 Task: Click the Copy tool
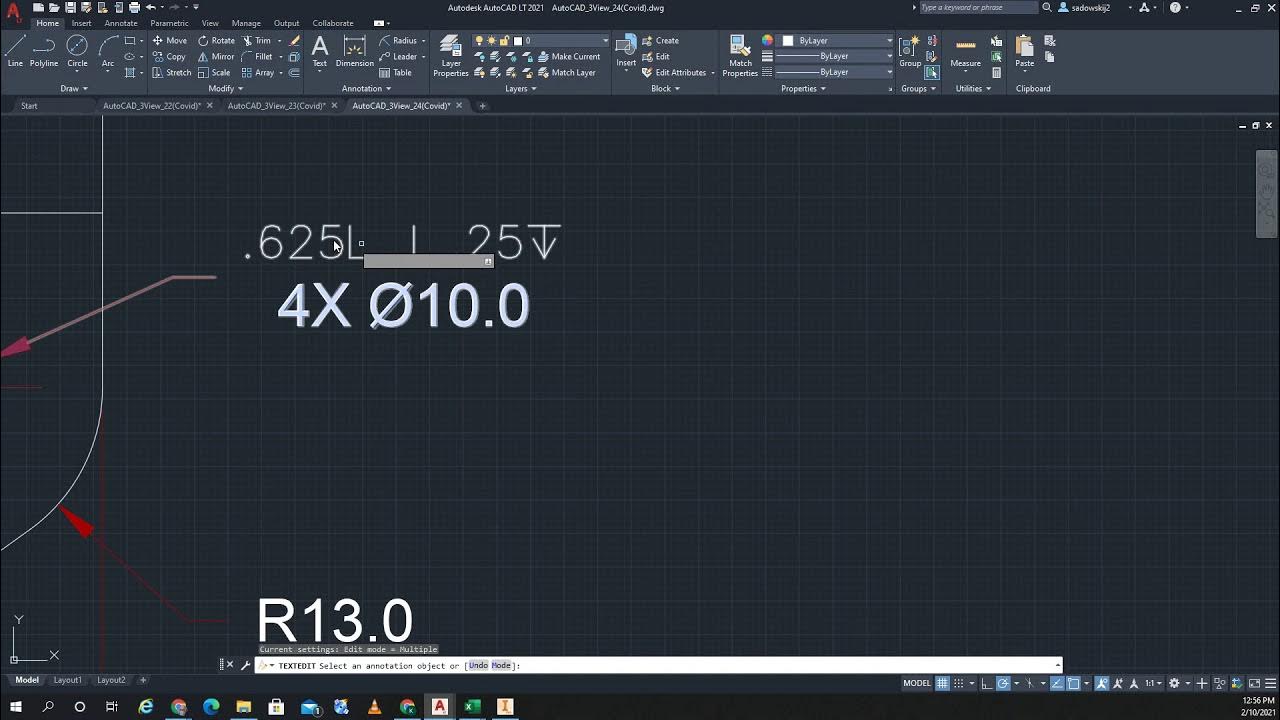pyautogui.click(x=169, y=57)
